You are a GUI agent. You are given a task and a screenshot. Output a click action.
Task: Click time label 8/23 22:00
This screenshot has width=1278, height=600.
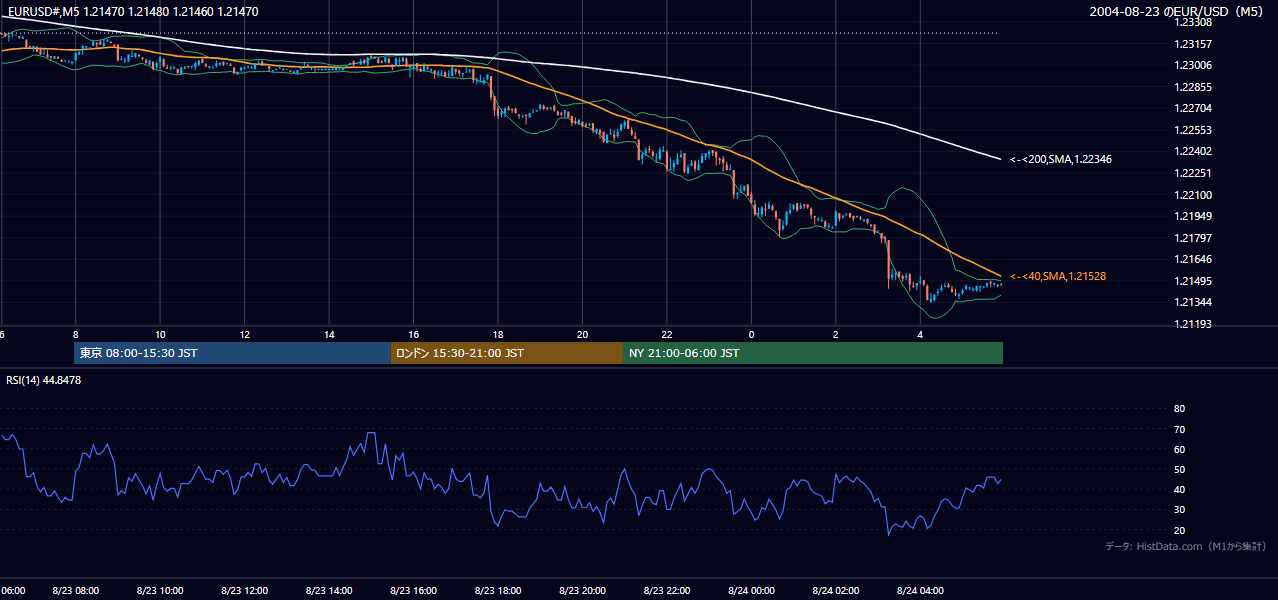667,591
